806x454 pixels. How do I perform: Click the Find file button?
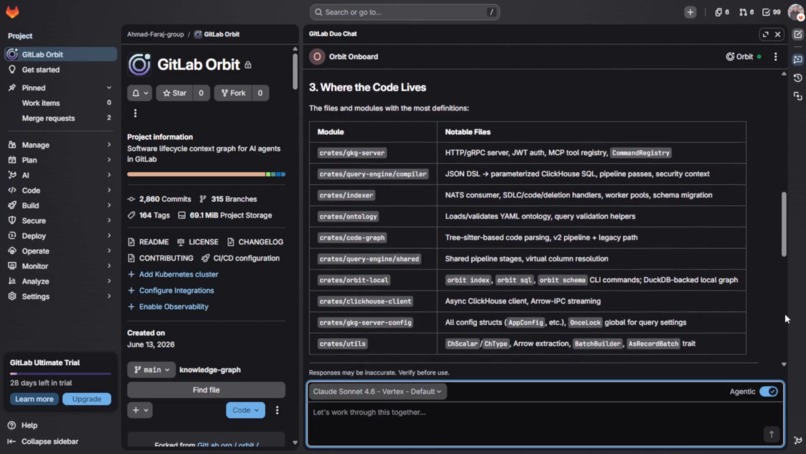pyautogui.click(x=206, y=390)
